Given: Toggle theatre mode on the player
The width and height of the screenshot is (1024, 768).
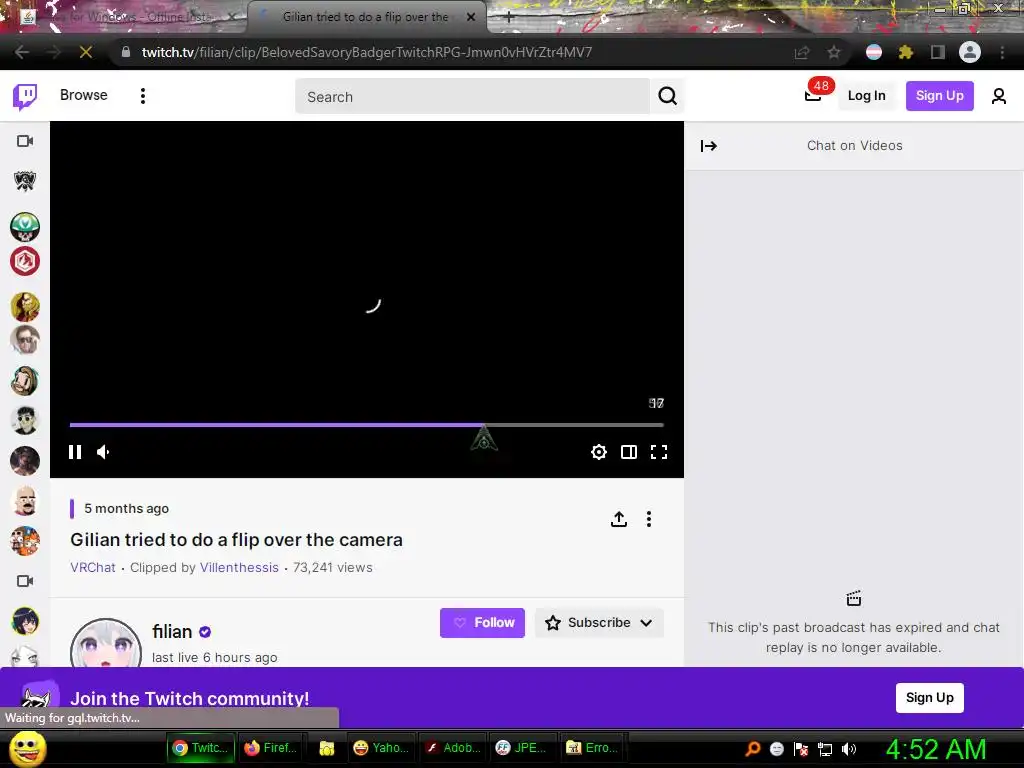Looking at the screenshot, I should 629,452.
